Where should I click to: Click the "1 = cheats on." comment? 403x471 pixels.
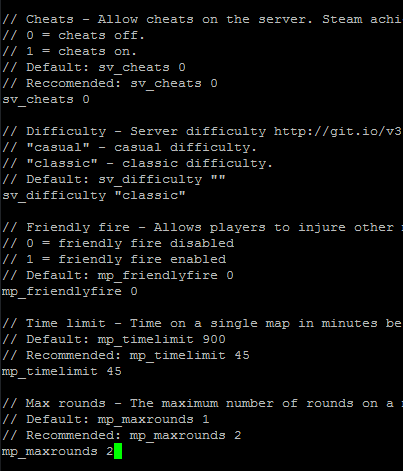(x=69, y=51)
